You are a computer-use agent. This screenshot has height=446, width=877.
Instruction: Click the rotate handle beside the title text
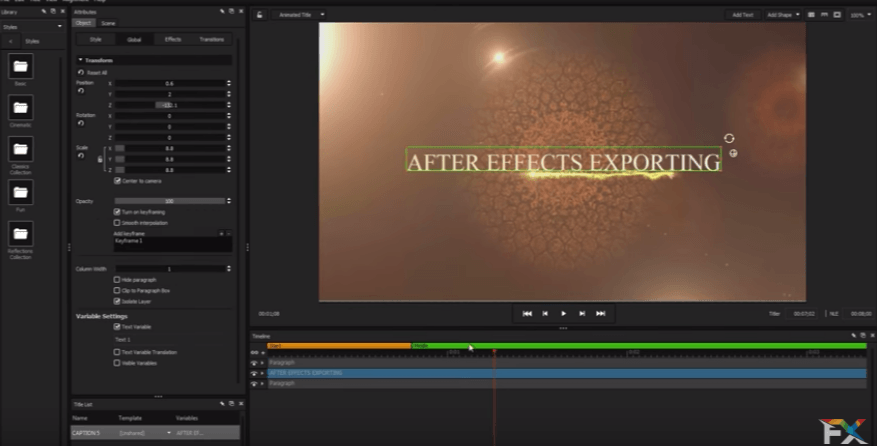(x=729, y=138)
